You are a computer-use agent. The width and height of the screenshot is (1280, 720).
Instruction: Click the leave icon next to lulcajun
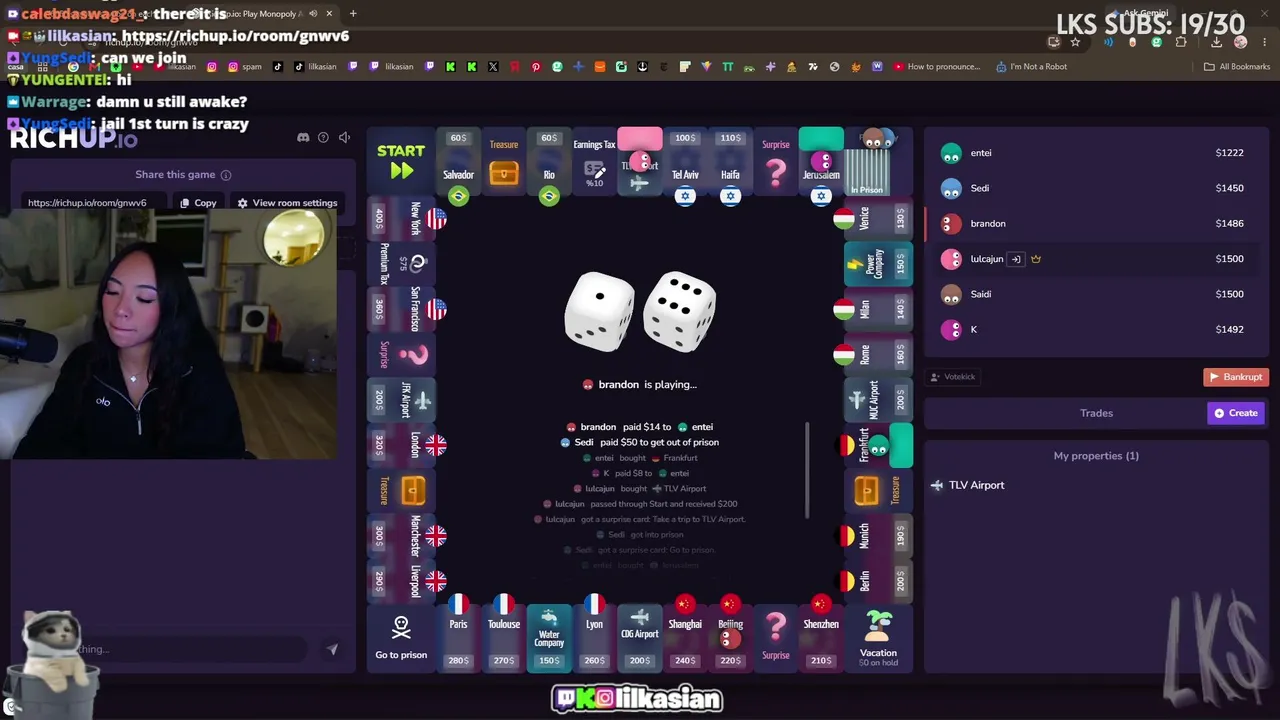tap(1016, 259)
